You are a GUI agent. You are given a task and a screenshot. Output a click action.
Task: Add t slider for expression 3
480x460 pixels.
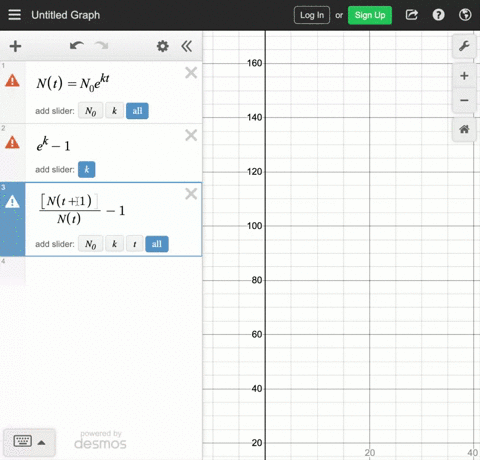click(135, 244)
